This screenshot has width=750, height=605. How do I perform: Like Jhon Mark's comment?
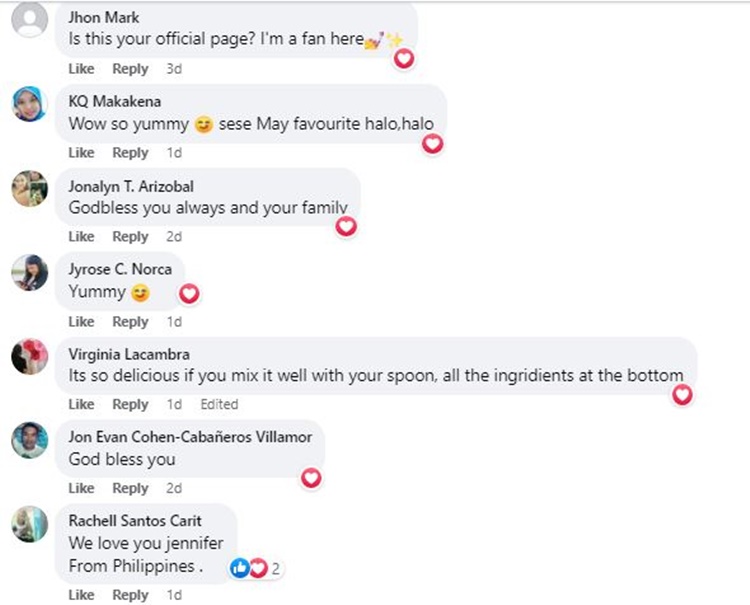(81, 69)
